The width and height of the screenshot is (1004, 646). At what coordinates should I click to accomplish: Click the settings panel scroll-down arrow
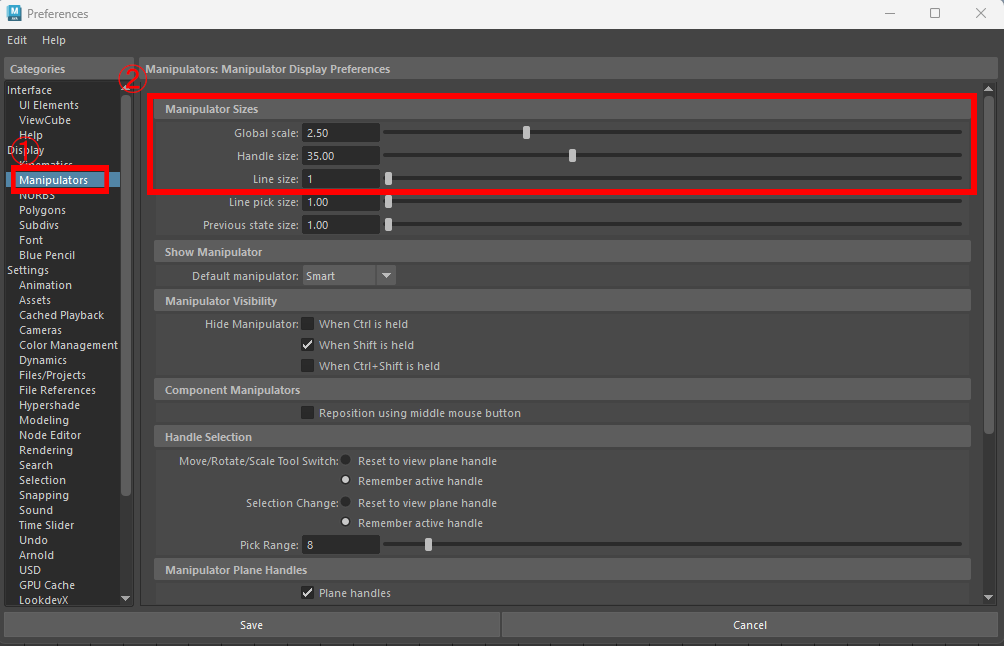(x=988, y=597)
